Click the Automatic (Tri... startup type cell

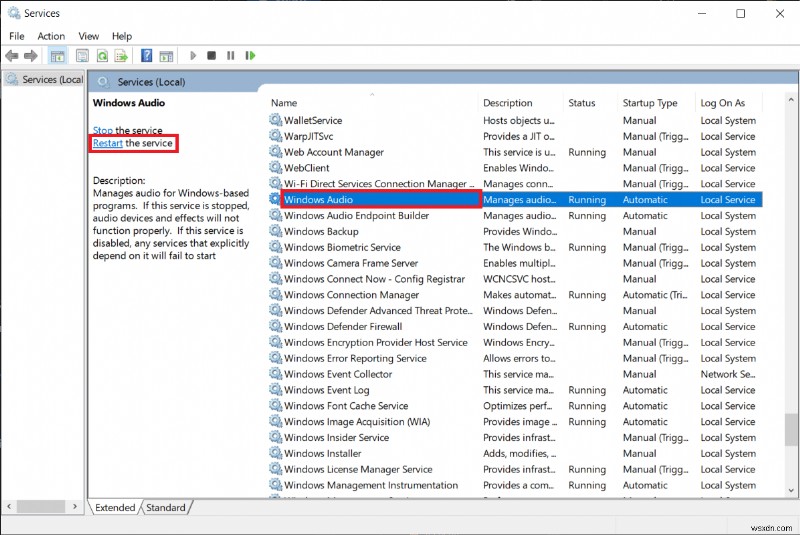tap(655, 294)
